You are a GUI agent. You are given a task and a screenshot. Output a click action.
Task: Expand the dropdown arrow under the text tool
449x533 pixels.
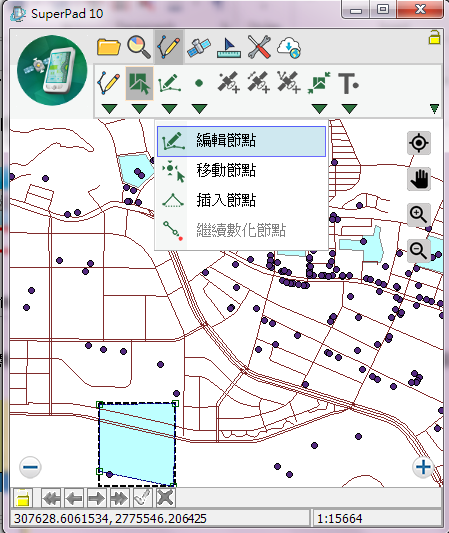tap(349, 109)
